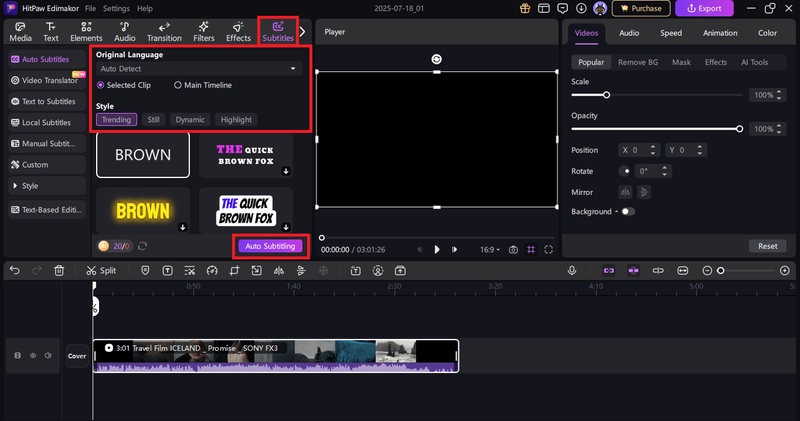The image size is (800, 421).
Task: Open the 16:9 aspect ratio dropdown
Action: [x=490, y=250]
